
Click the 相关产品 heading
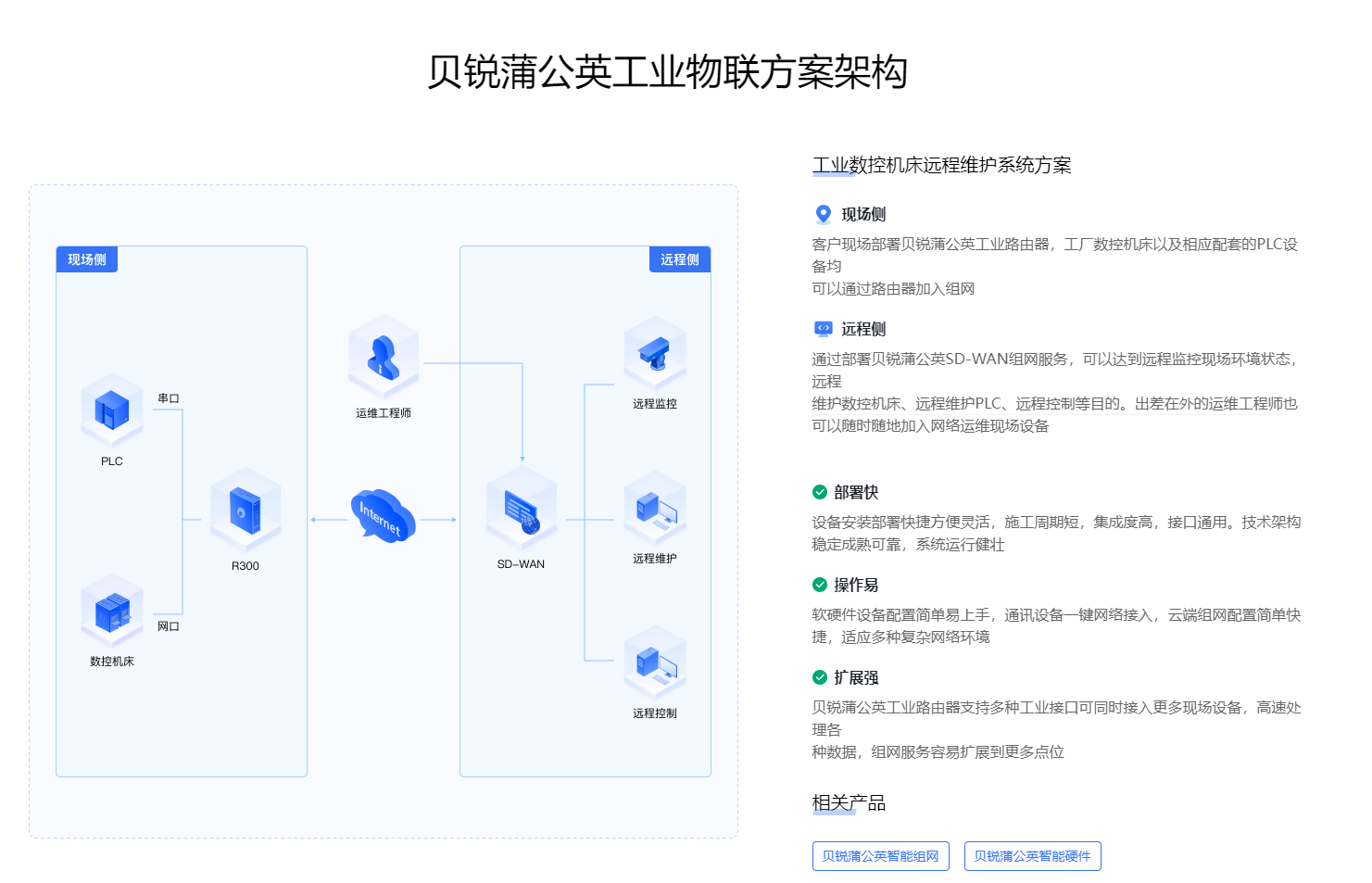(850, 802)
